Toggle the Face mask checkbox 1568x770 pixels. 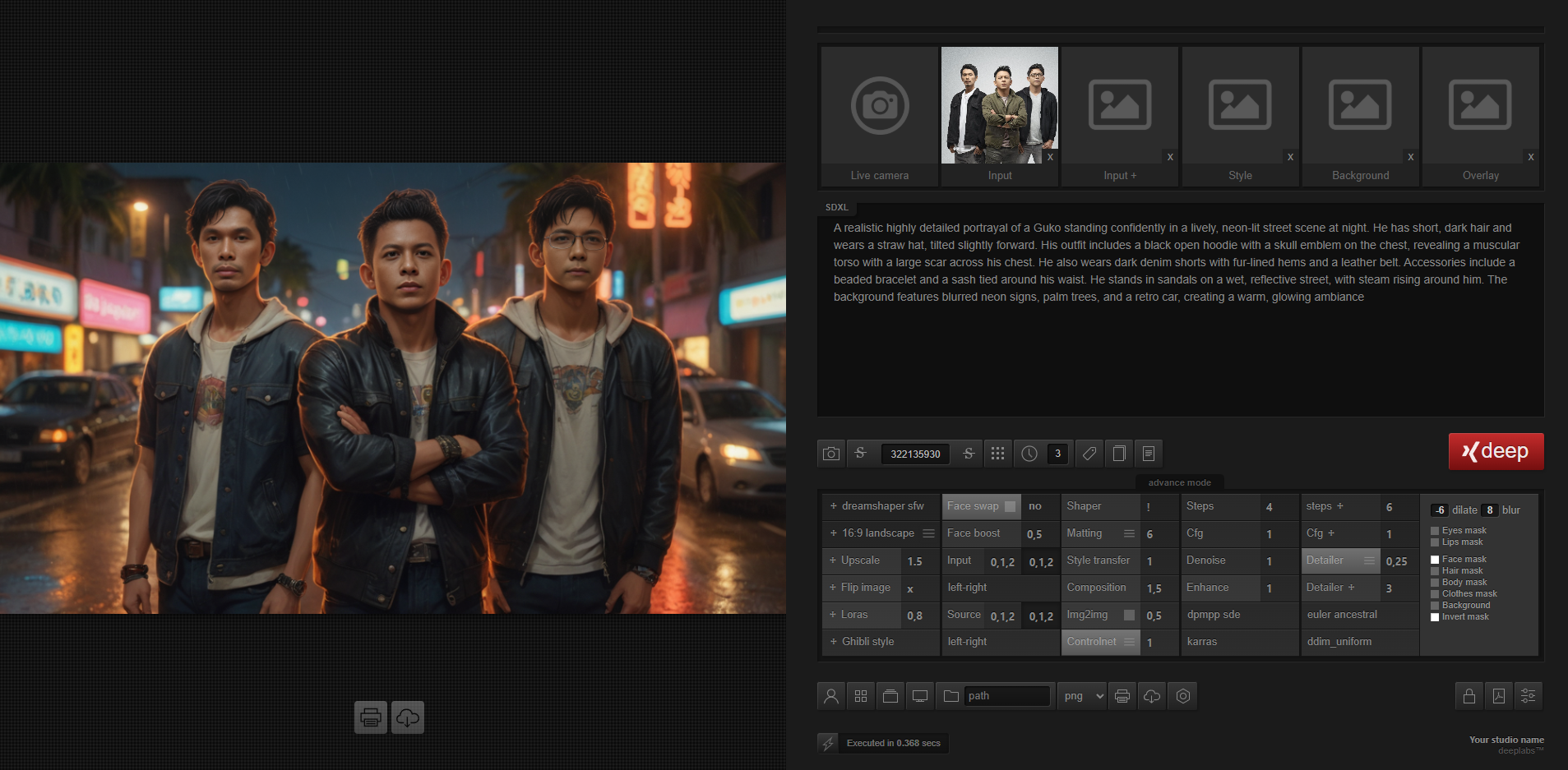1435,560
